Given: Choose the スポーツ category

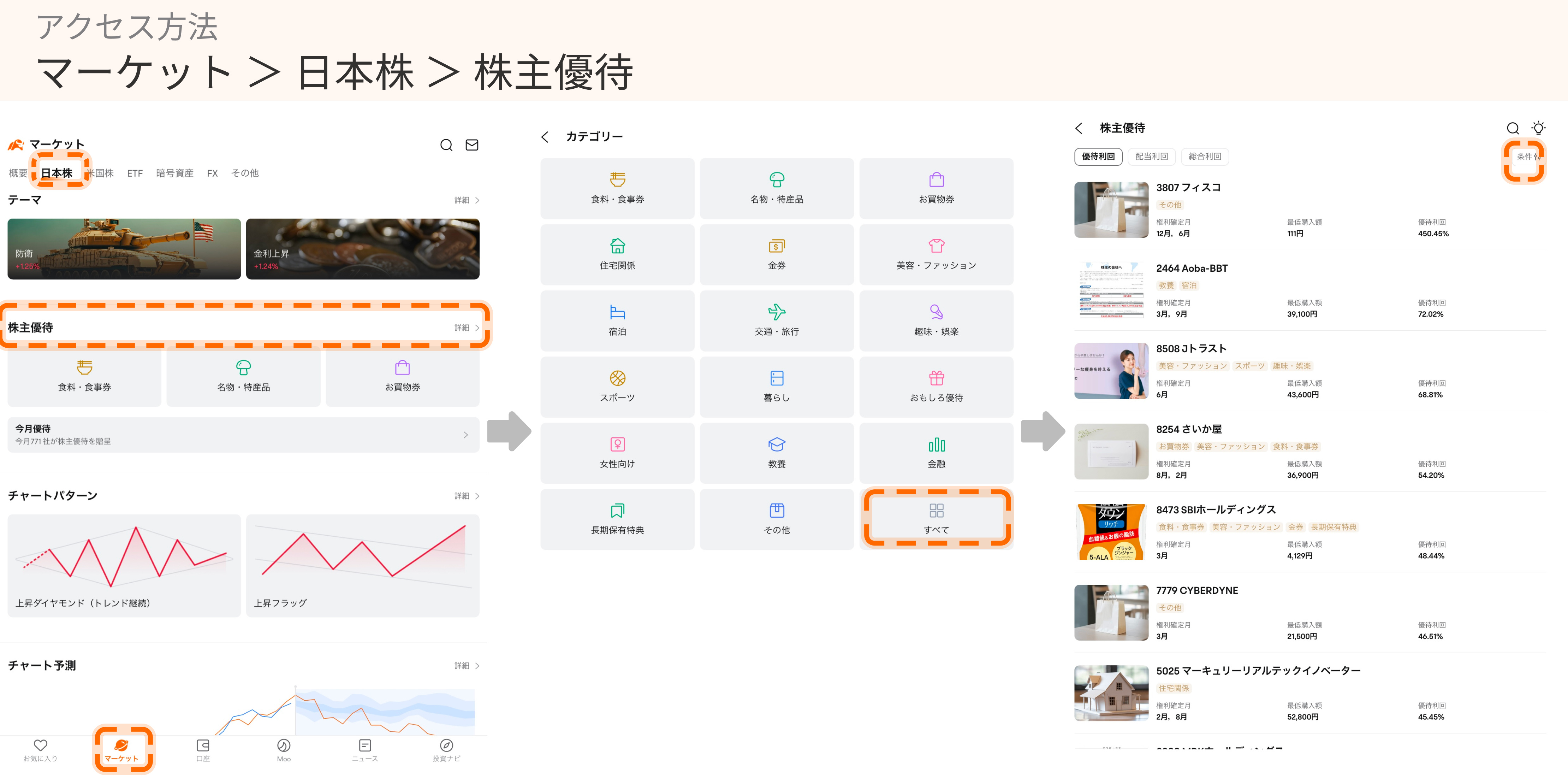Looking at the screenshot, I should click(617, 387).
